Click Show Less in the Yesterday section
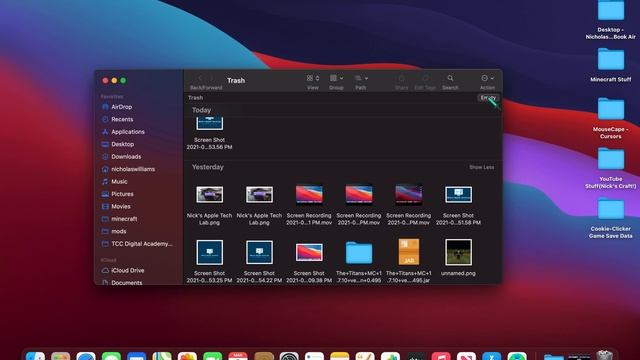The image size is (640, 360). 481,167
